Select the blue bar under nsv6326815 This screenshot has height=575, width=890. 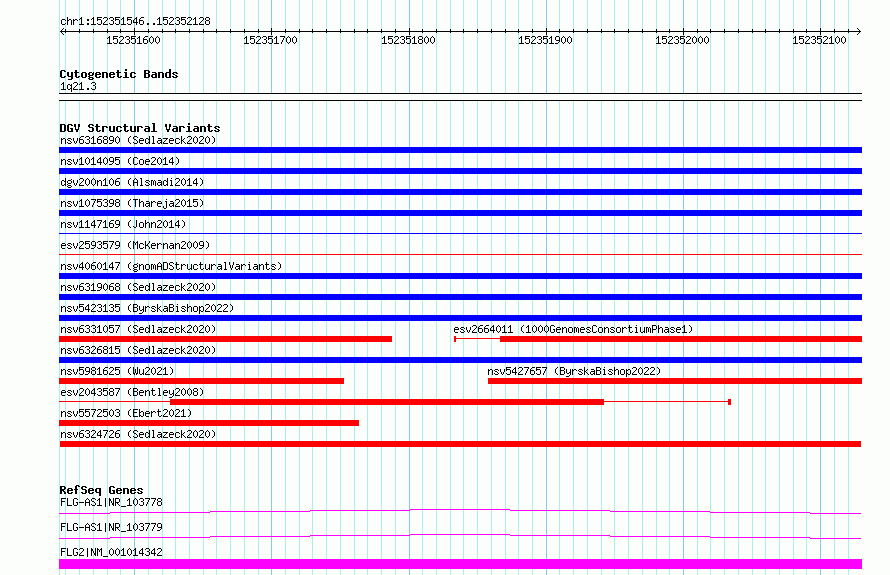pyautogui.click(x=460, y=360)
